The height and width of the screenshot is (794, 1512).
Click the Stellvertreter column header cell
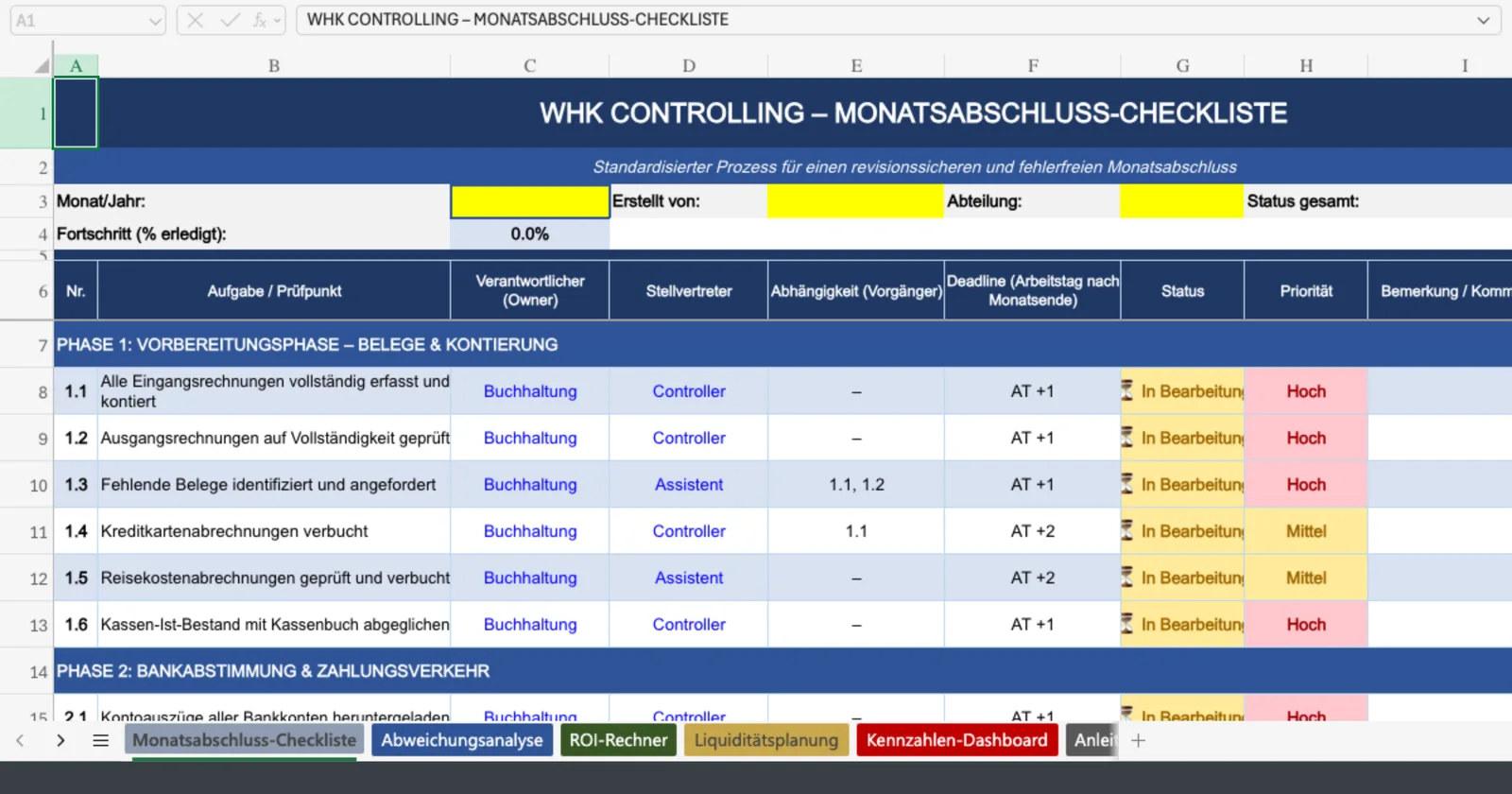689,290
